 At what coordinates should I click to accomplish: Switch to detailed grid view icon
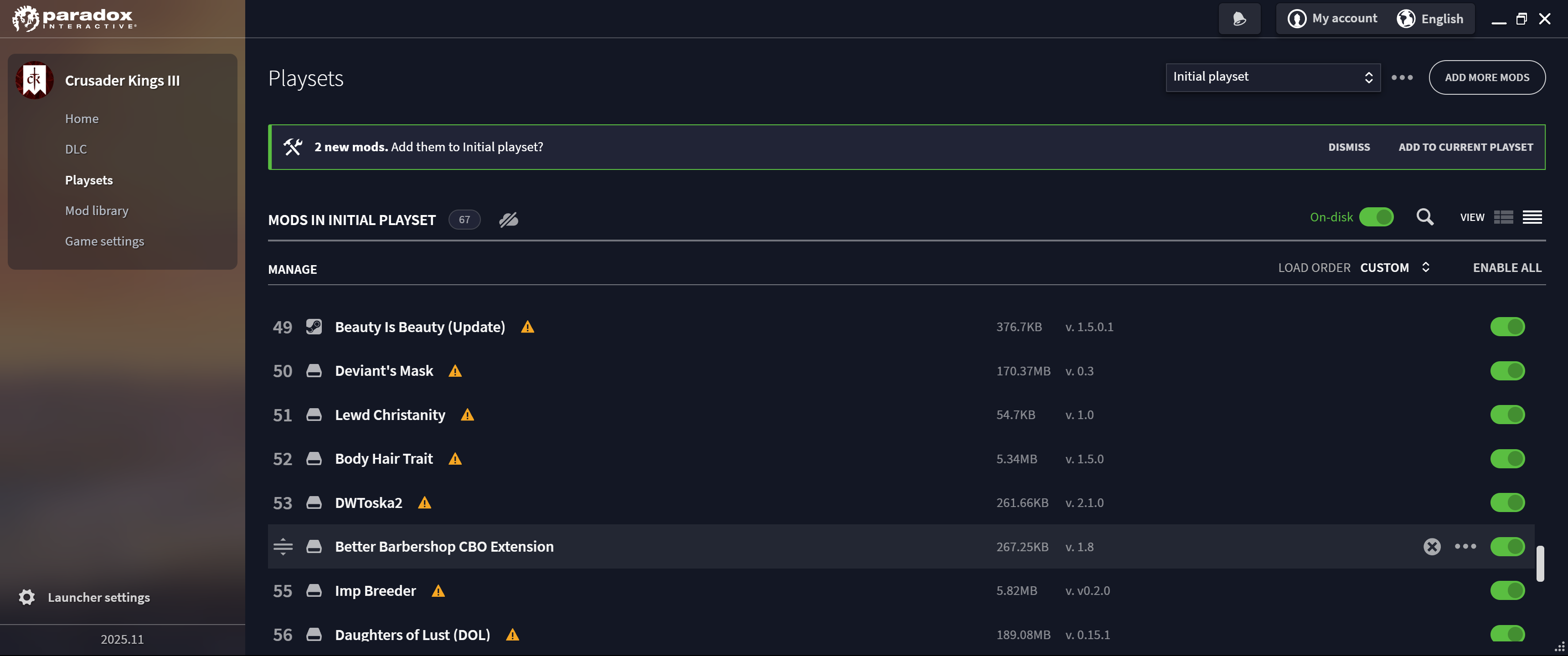(x=1503, y=217)
